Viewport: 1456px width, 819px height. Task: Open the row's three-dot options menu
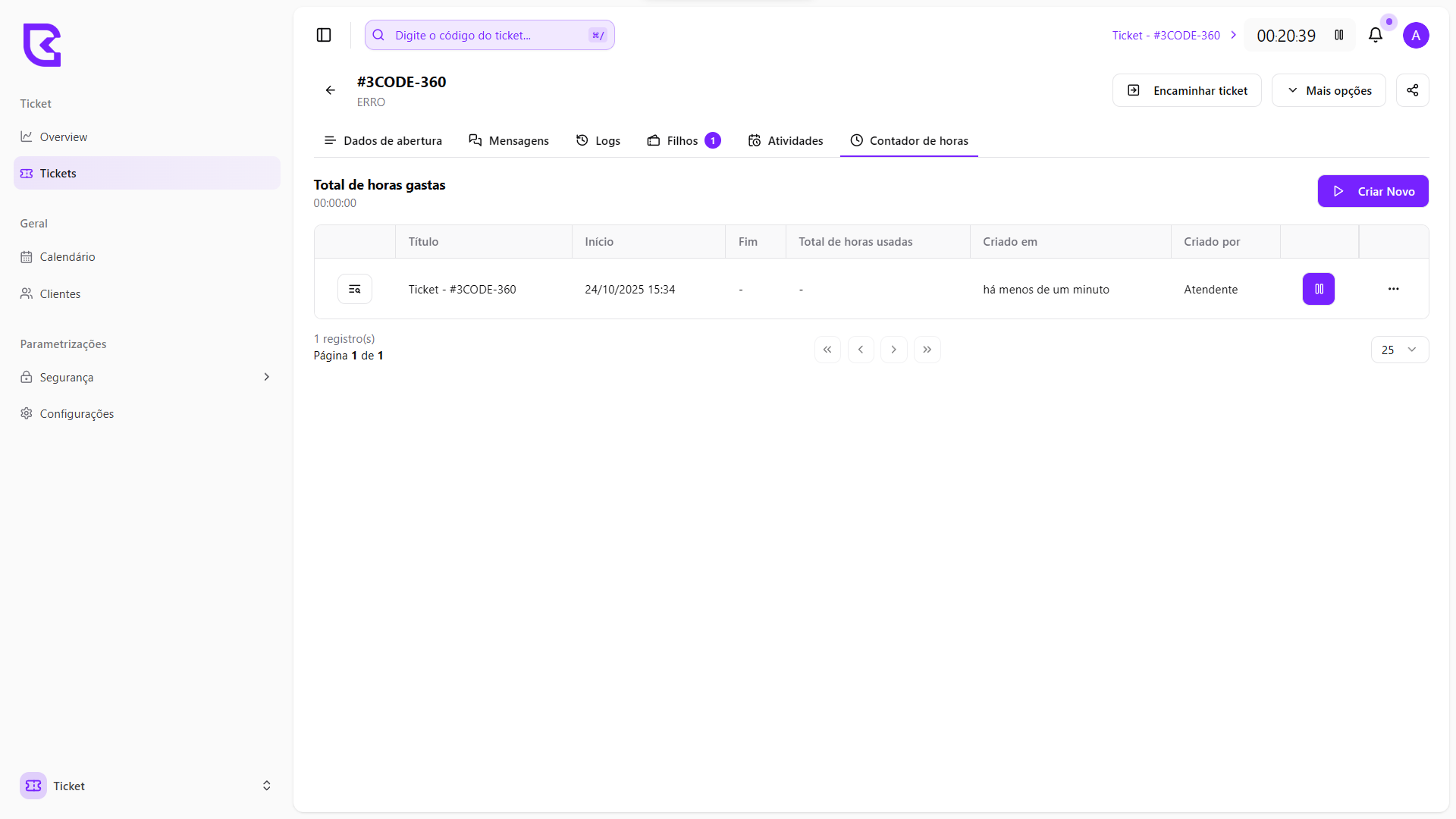click(x=1393, y=289)
